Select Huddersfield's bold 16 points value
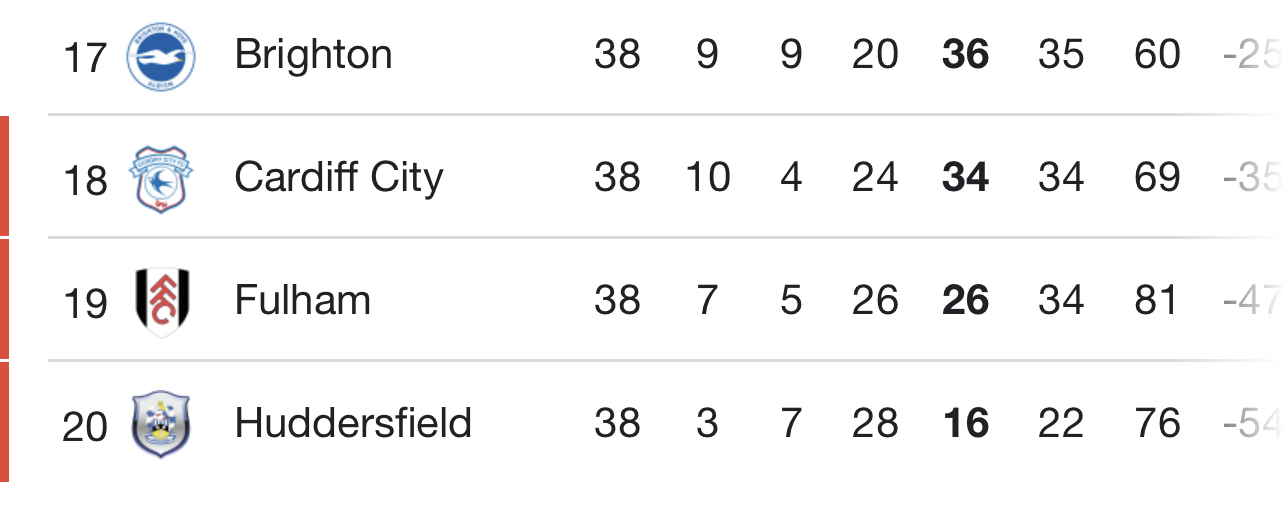 965,423
